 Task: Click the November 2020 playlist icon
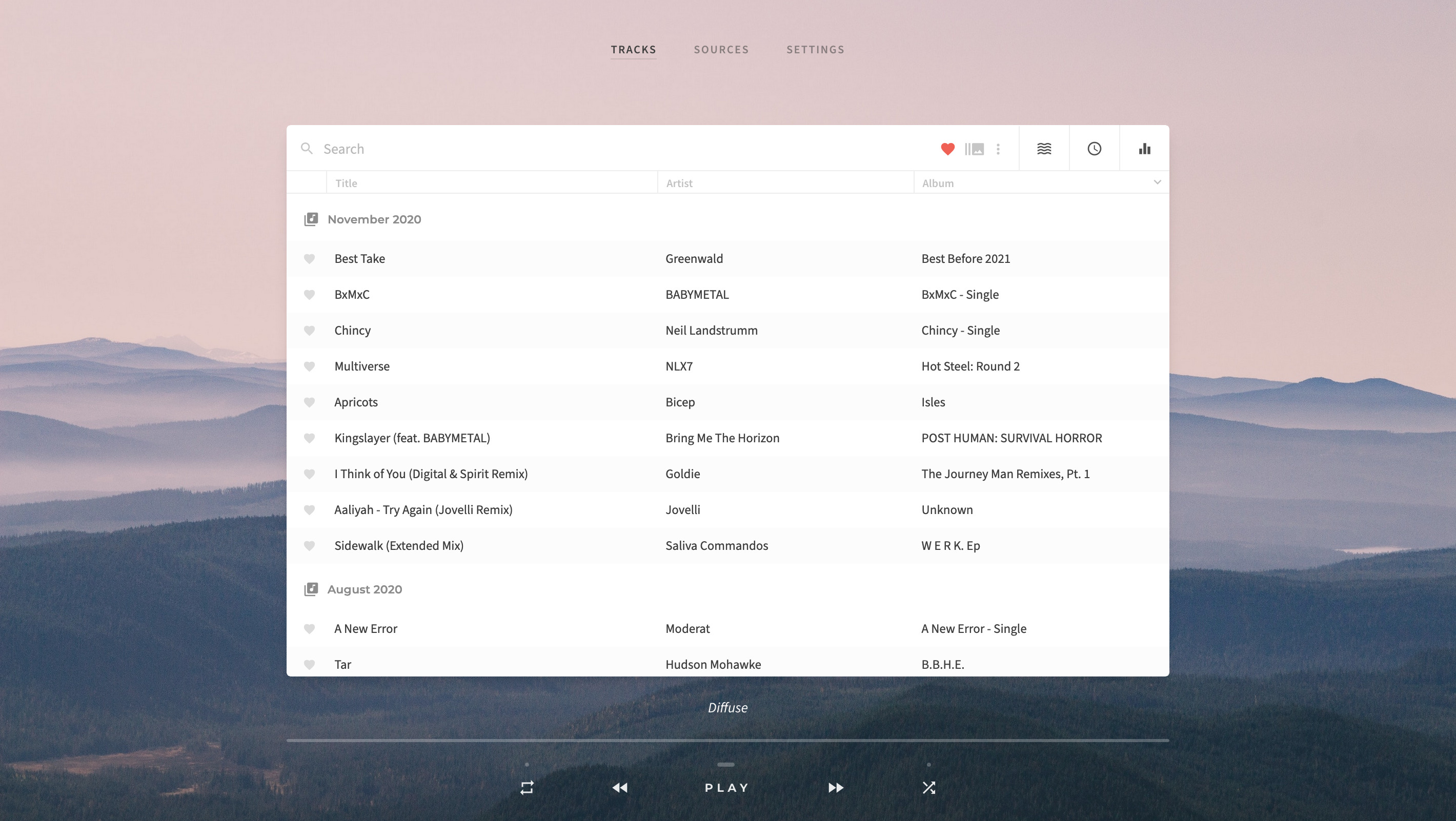coord(311,219)
